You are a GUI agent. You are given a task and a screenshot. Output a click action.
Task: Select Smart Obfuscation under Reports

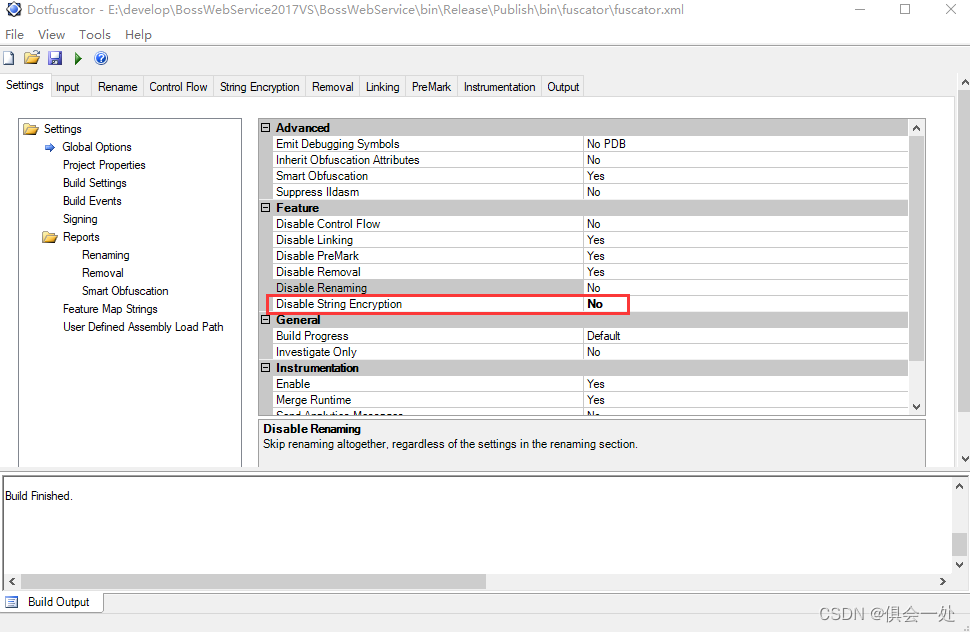point(125,291)
